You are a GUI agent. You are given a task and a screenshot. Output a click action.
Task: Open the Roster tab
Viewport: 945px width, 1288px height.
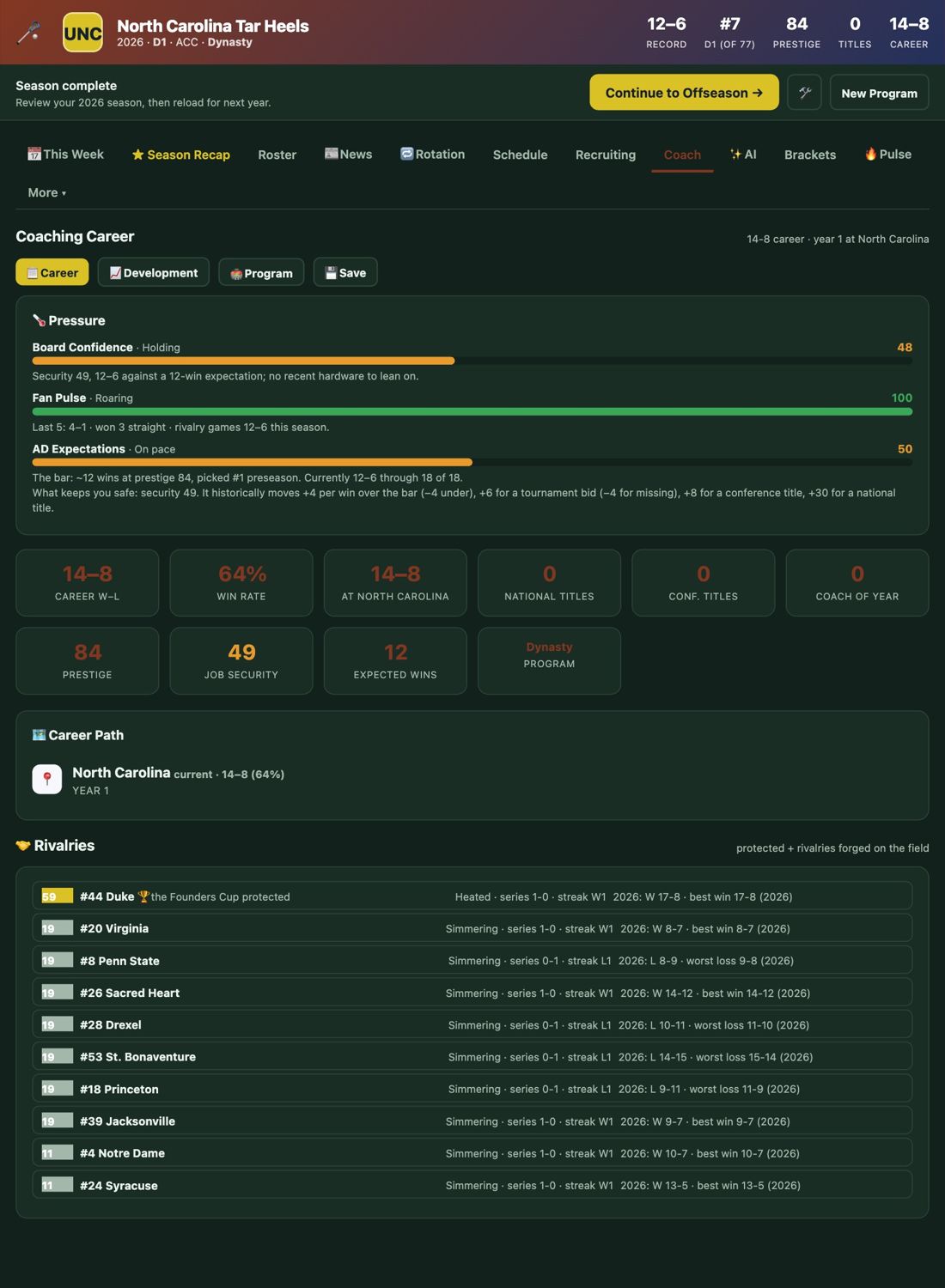pos(277,155)
